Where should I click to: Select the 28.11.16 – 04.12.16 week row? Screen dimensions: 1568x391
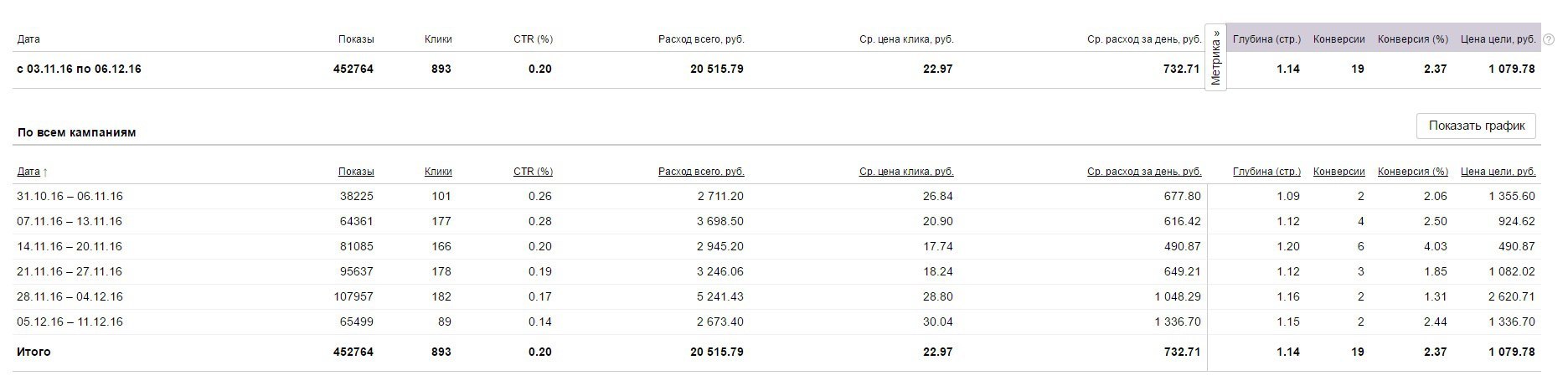point(70,296)
